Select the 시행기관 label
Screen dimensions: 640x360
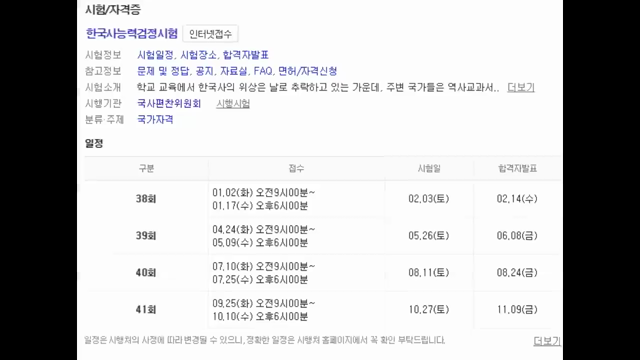pyautogui.click(x=103, y=104)
